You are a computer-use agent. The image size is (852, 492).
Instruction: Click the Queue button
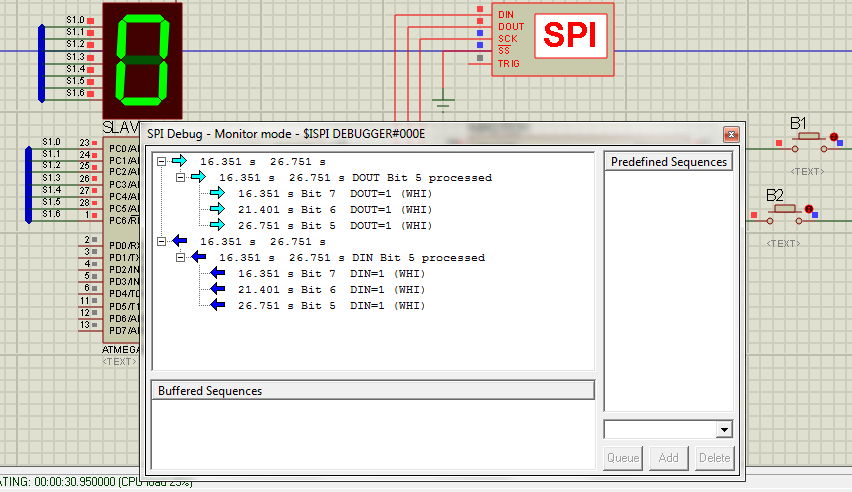(x=622, y=458)
